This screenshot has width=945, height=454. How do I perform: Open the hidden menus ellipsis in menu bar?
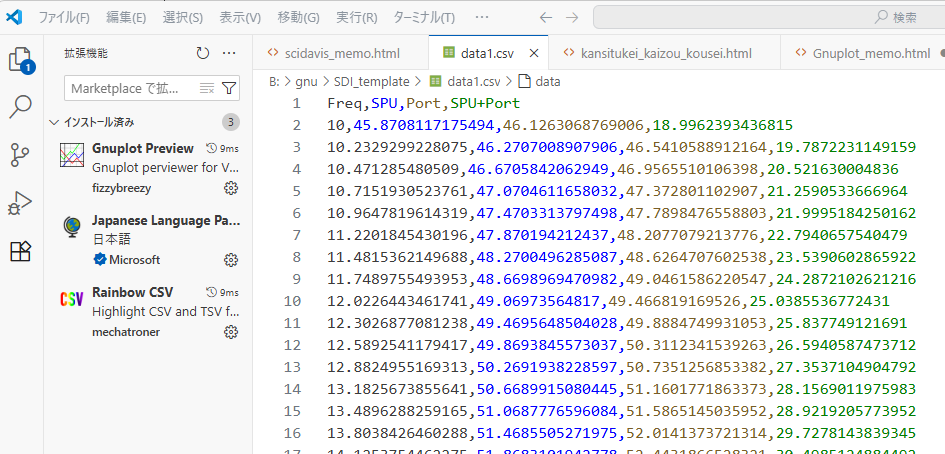(482, 18)
